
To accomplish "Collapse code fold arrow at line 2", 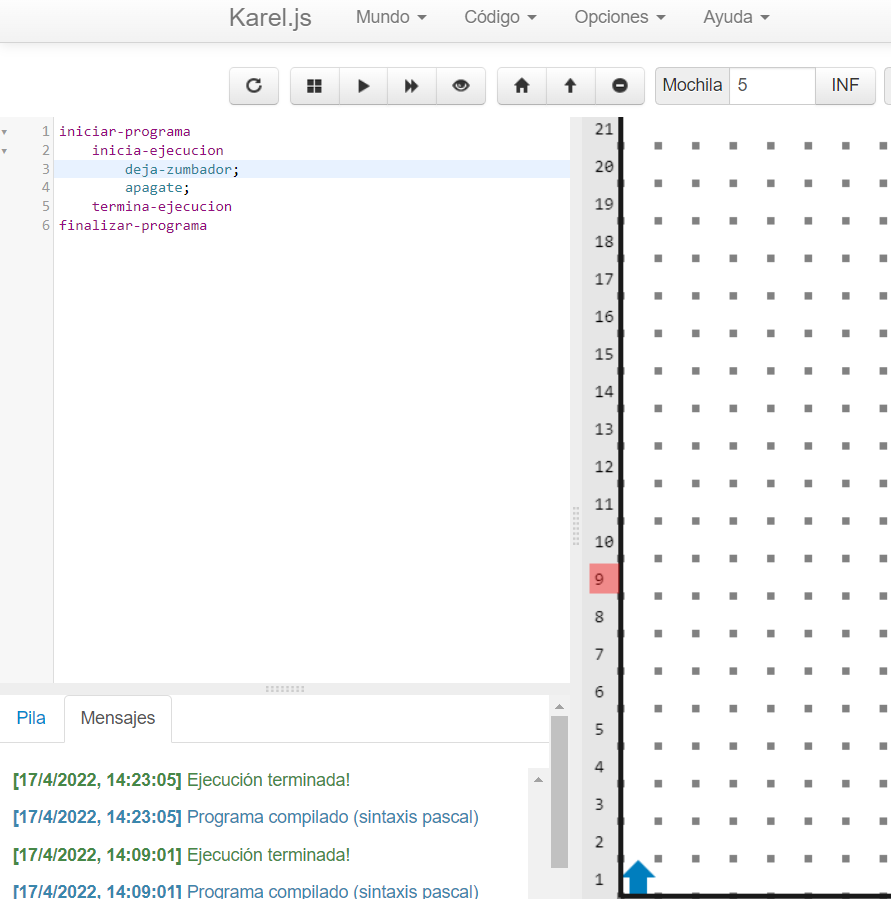I will pyautogui.click(x=4, y=151).
